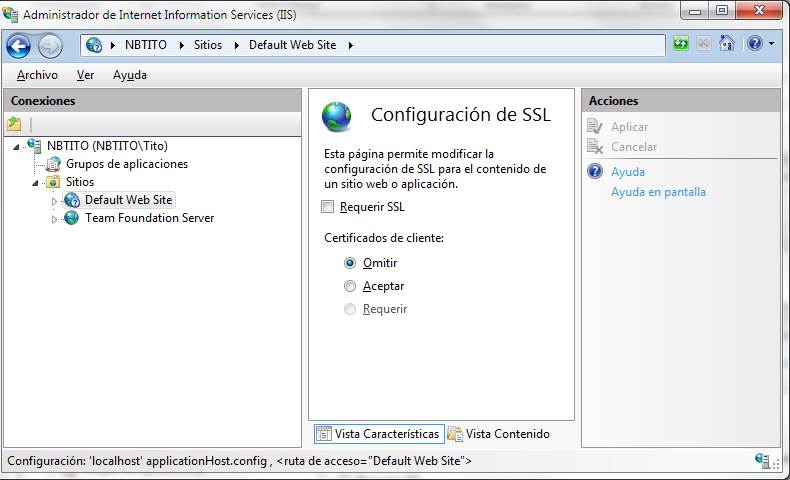Collapse the NBTITO server tree node
Viewport: 790px width, 480px height.
(18, 146)
